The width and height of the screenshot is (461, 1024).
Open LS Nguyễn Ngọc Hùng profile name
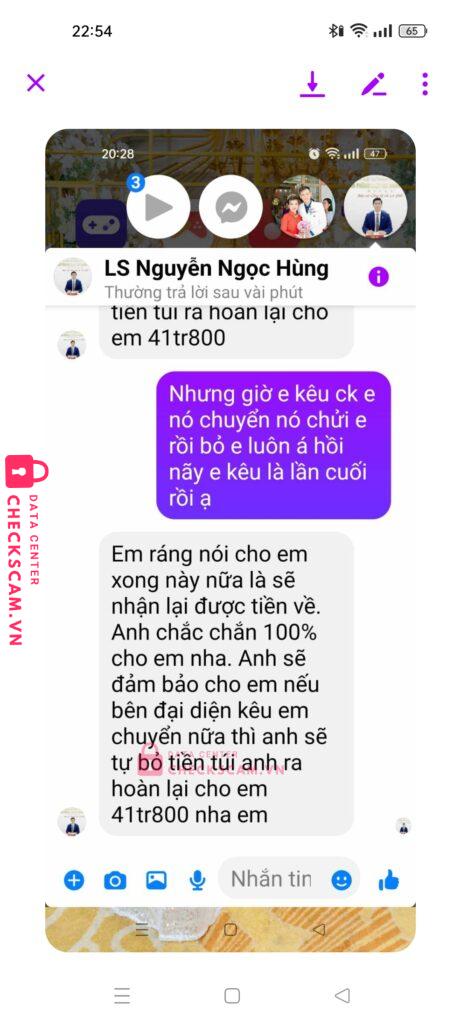coord(217,268)
